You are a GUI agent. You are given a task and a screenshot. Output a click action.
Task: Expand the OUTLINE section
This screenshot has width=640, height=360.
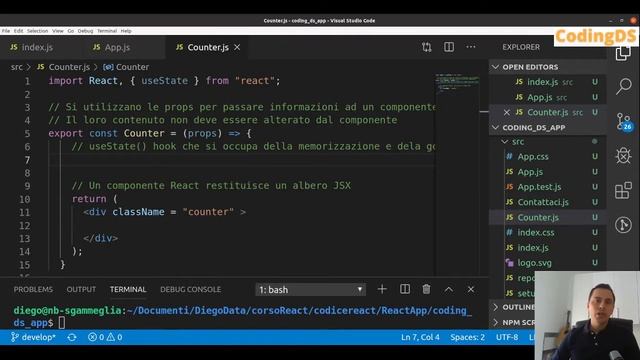(x=513, y=307)
